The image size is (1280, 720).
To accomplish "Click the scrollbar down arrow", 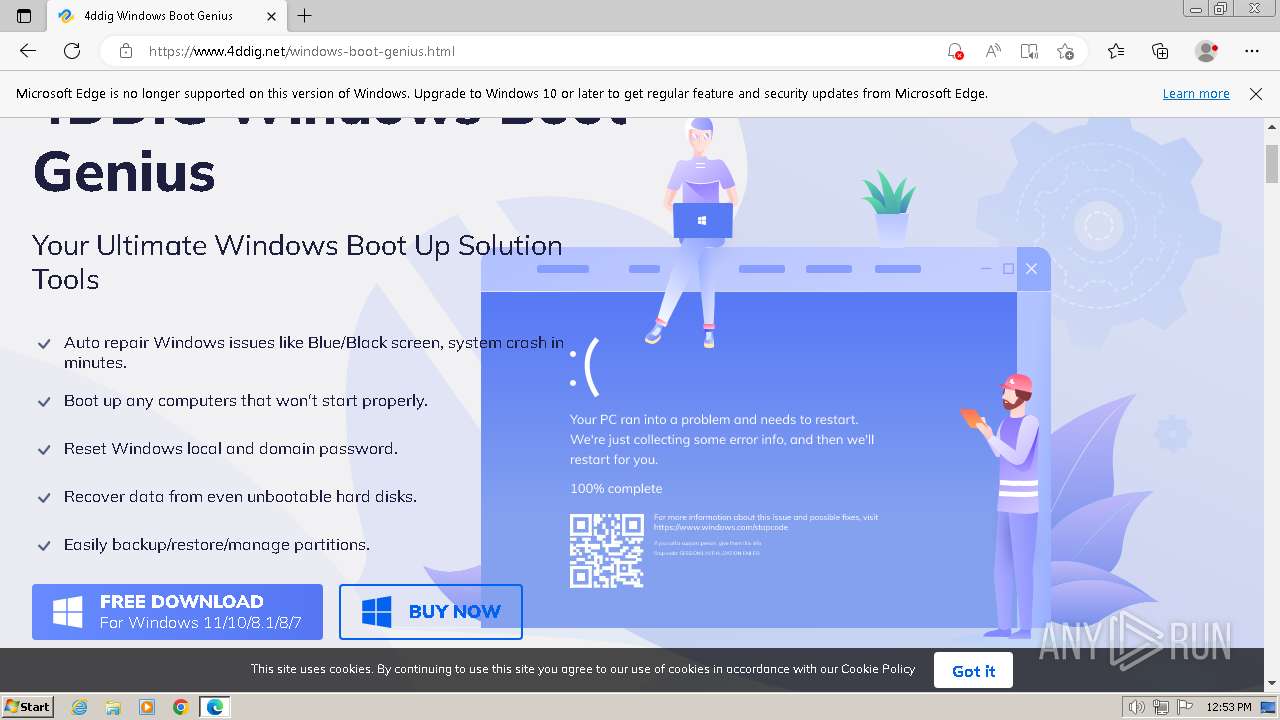I will tap(1272, 683).
